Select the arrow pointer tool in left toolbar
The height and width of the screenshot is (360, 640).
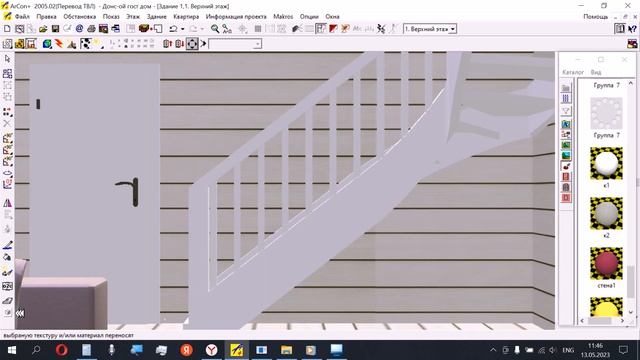click(7, 59)
